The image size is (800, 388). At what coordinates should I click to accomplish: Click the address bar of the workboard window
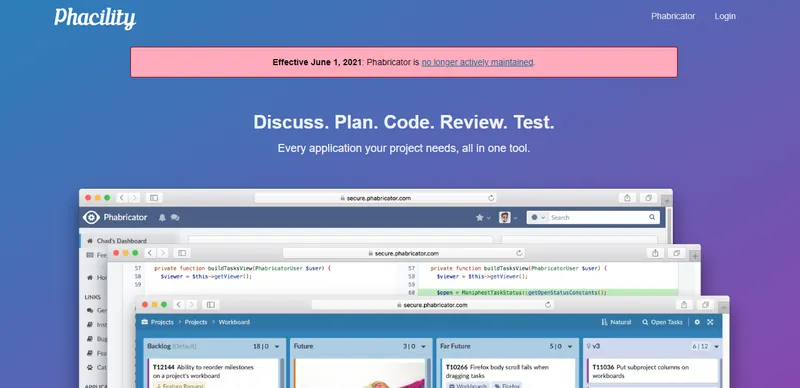[x=432, y=305]
